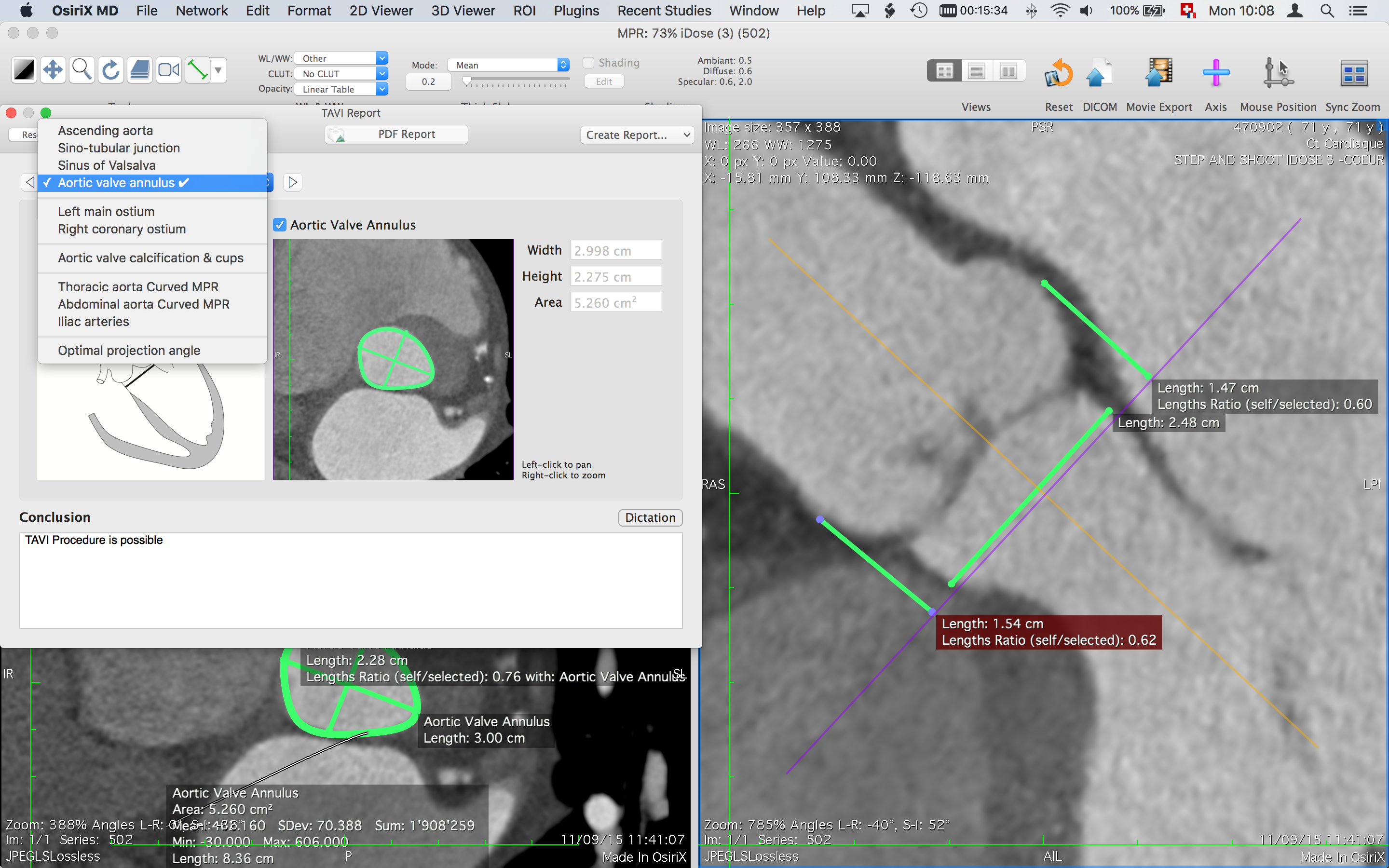
Task: Click inside the Conclusion text area
Action: pos(351,581)
